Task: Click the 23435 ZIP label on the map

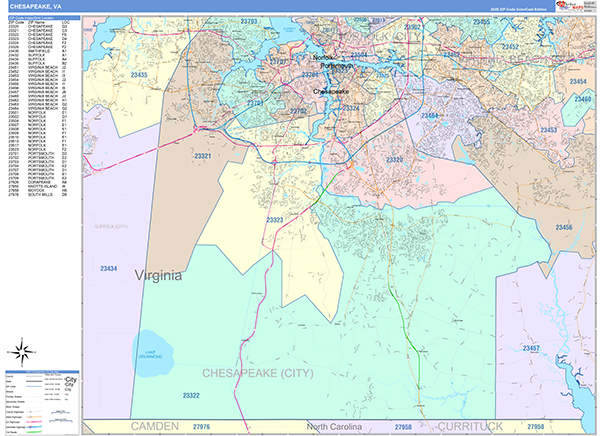Action: [x=139, y=75]
